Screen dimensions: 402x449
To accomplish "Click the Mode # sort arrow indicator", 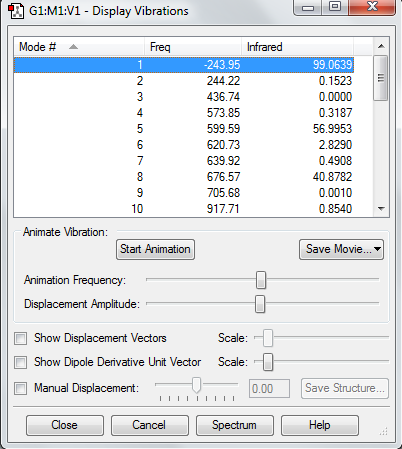I will (x=73, y=47).
